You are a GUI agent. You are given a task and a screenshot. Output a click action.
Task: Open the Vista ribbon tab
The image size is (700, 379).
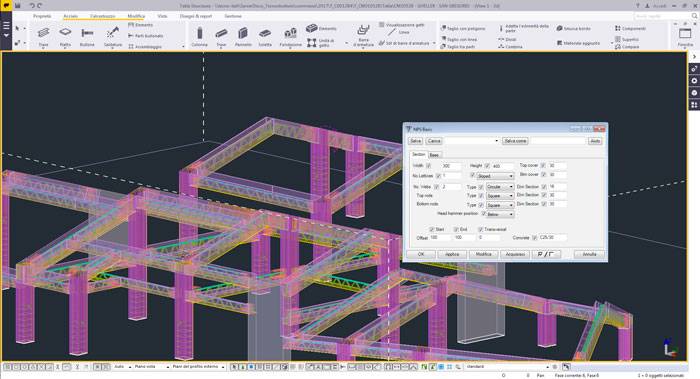pos(162,16)
